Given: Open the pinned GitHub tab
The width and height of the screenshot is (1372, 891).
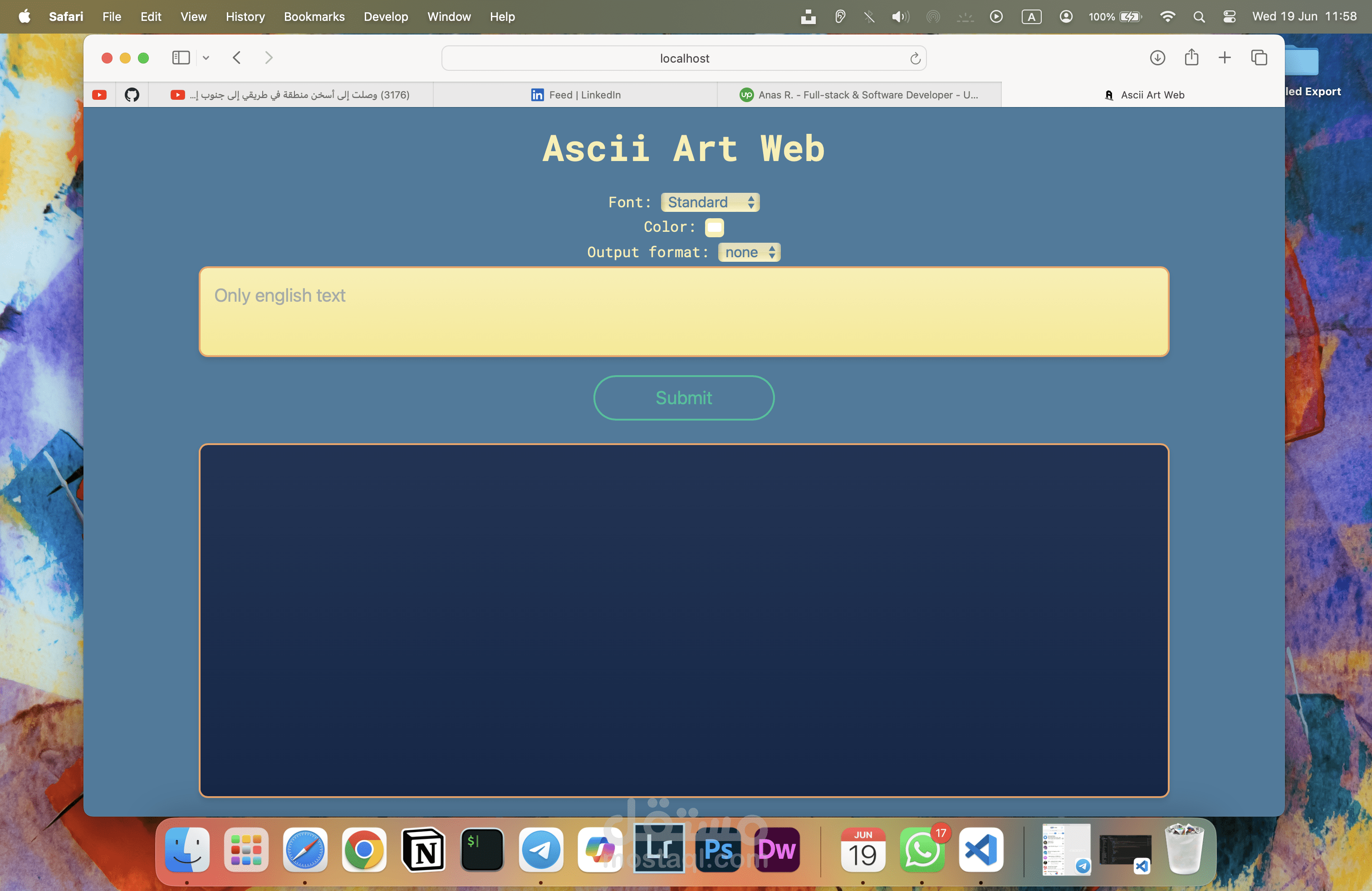Looking at the screenshot, I should coord(132,94).
